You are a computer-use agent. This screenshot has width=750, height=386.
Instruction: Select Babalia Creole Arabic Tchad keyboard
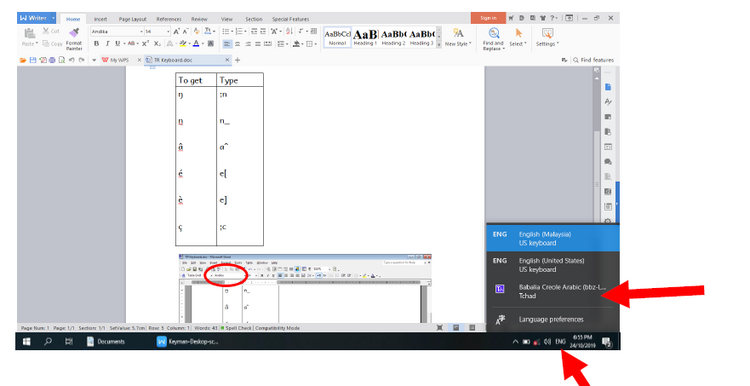click(552, 291)
